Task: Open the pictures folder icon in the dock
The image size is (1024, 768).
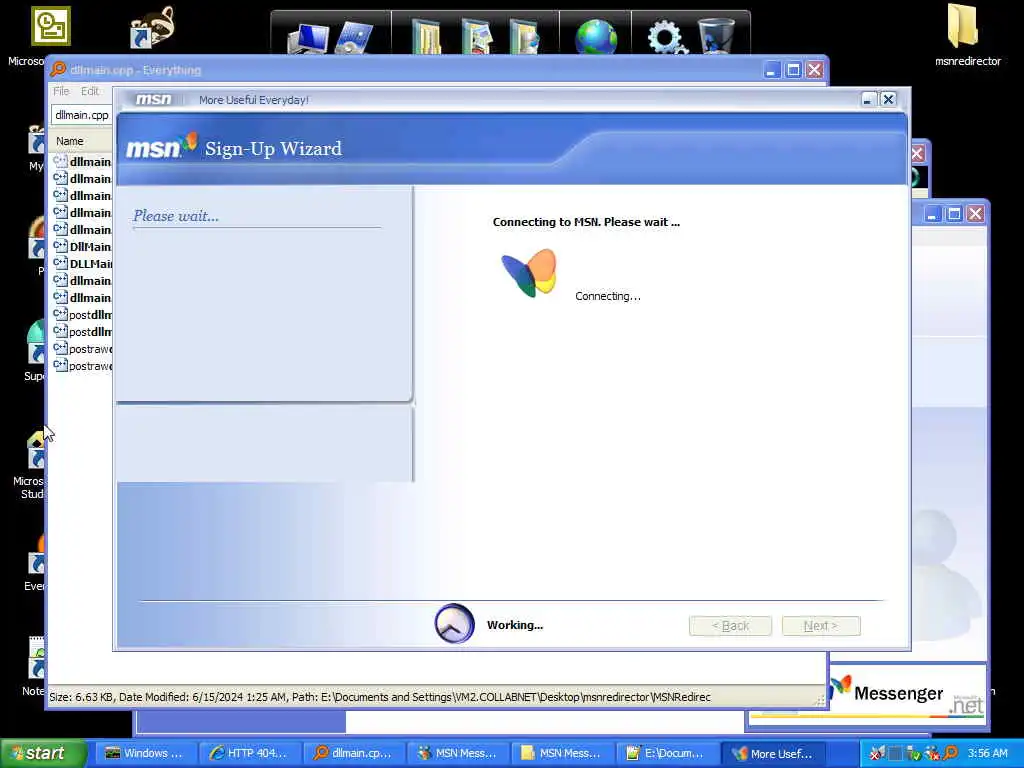Action: click(477, 37)
